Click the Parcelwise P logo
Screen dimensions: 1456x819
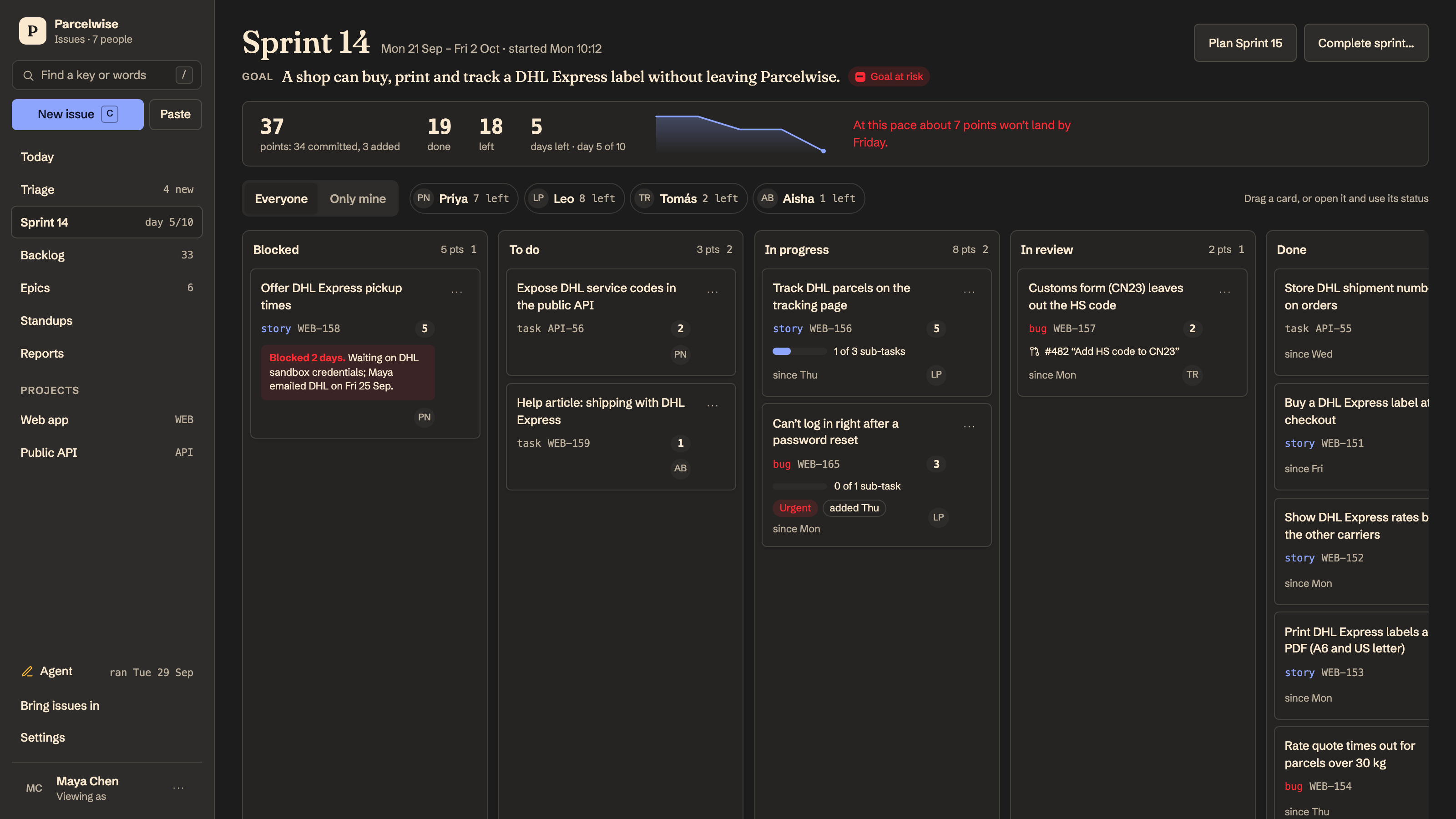click(32, 31)
